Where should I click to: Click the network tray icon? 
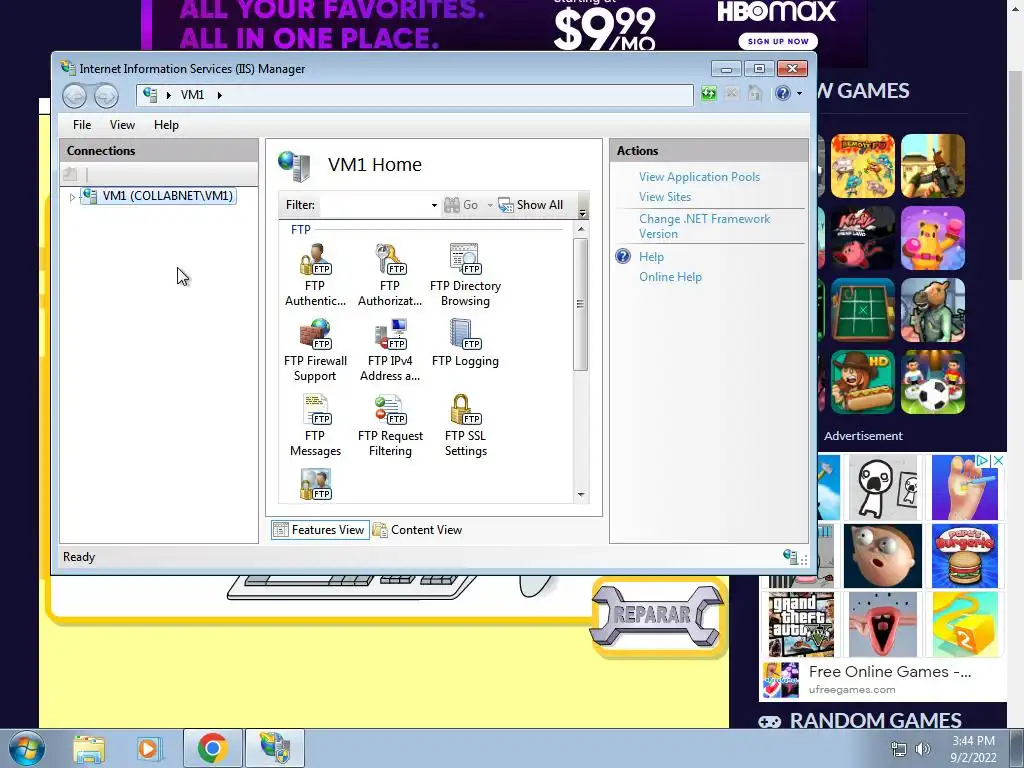point(899,749)
